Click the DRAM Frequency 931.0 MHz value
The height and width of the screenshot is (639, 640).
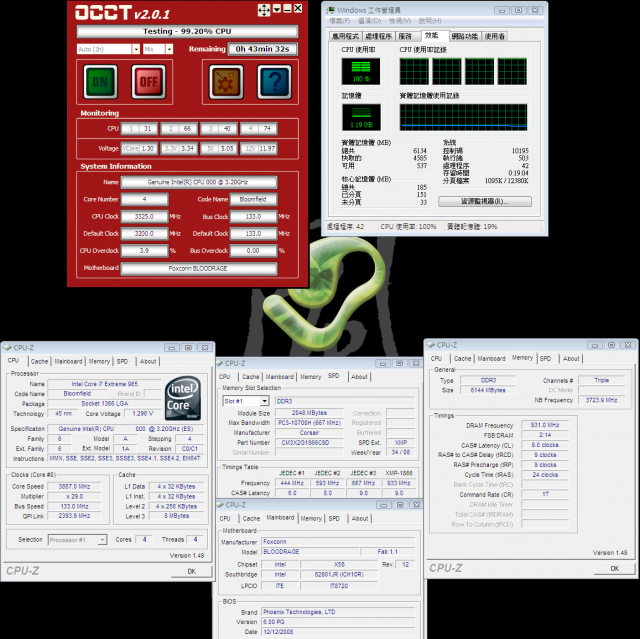pos(545,425)
